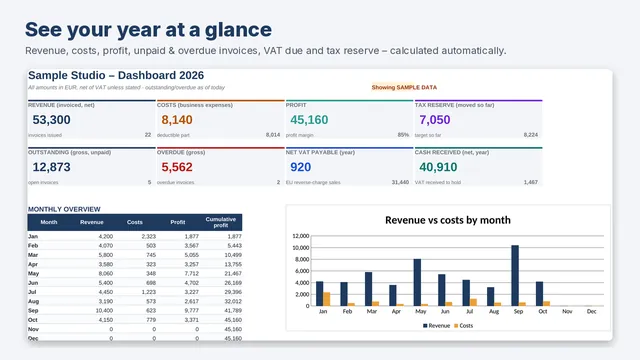
Task: Select the Outstanding figure 12,873
Action: tap(51, 167)
